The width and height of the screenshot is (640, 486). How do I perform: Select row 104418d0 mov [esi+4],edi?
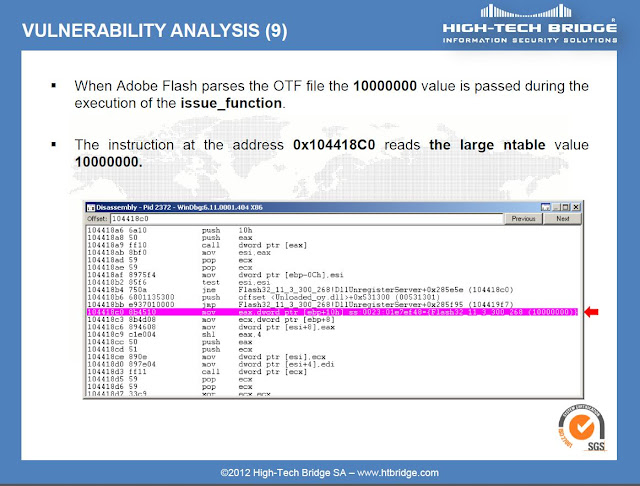[x=332, y=364]
